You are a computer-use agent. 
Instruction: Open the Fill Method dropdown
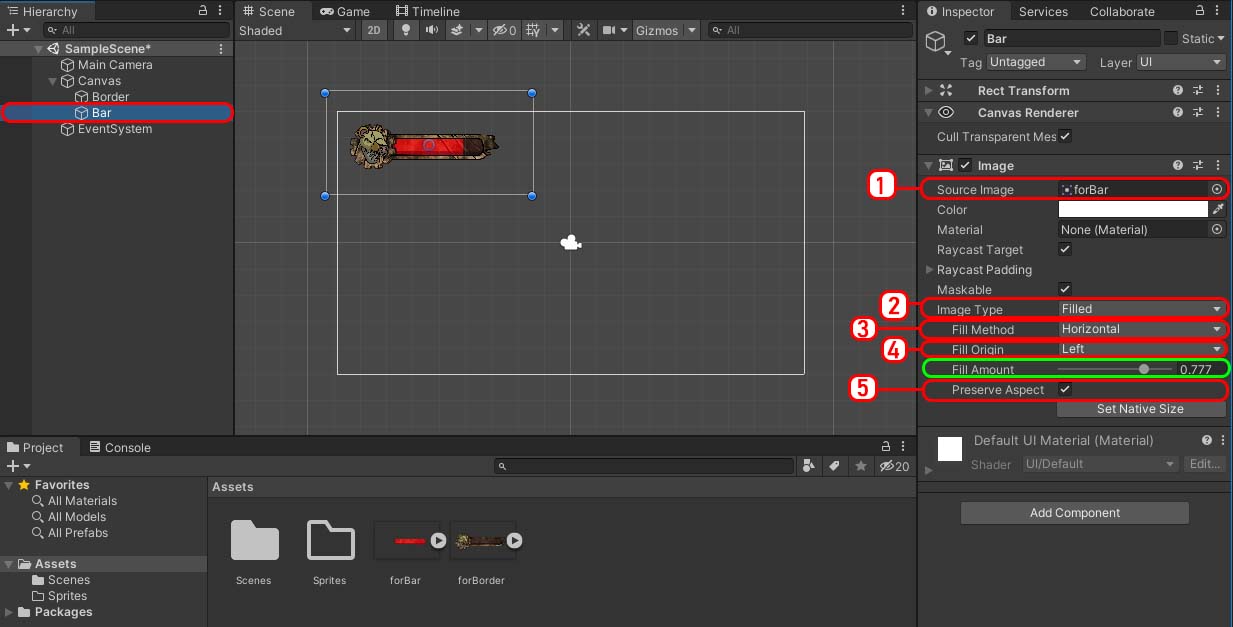1141,329
